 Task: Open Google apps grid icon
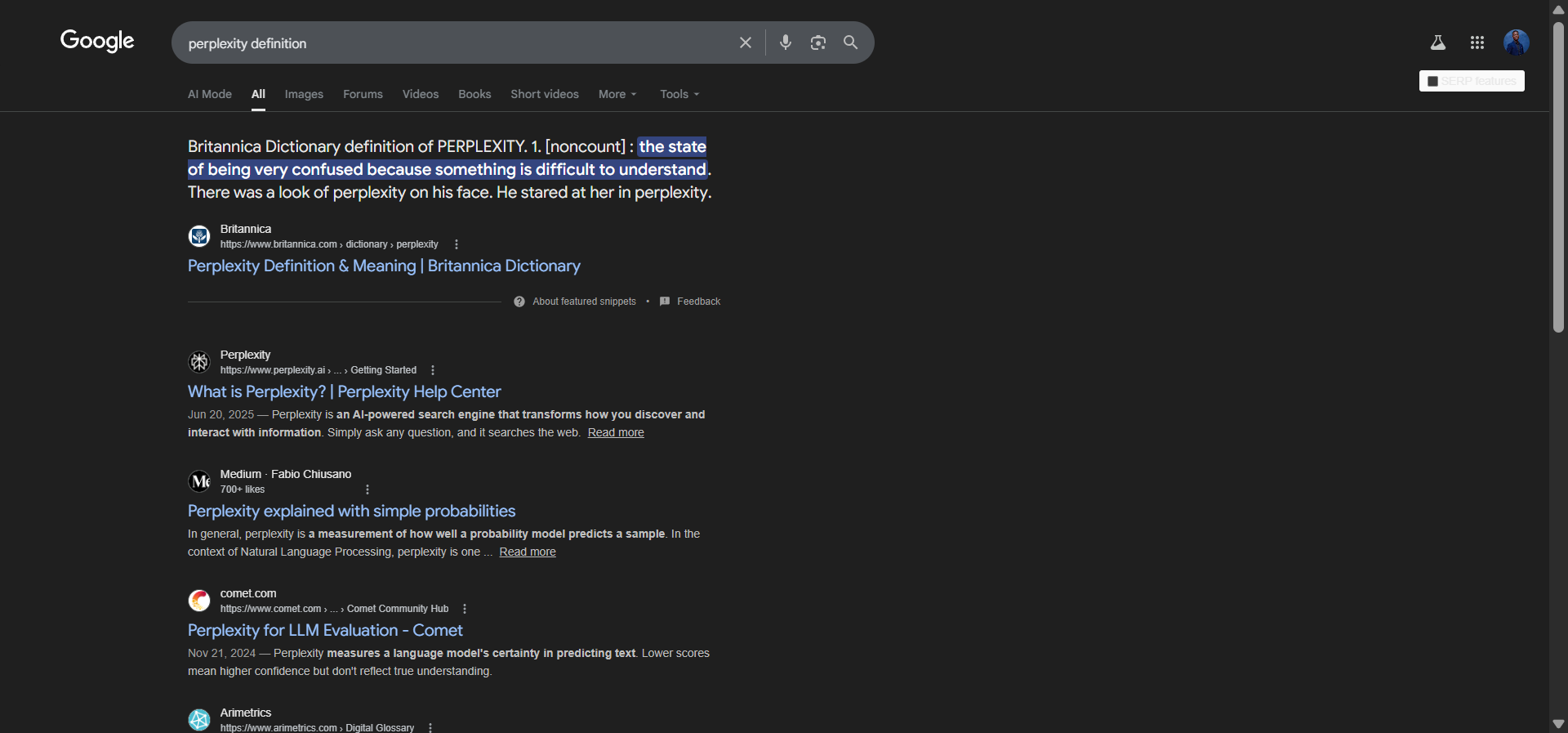point(1477,42)
